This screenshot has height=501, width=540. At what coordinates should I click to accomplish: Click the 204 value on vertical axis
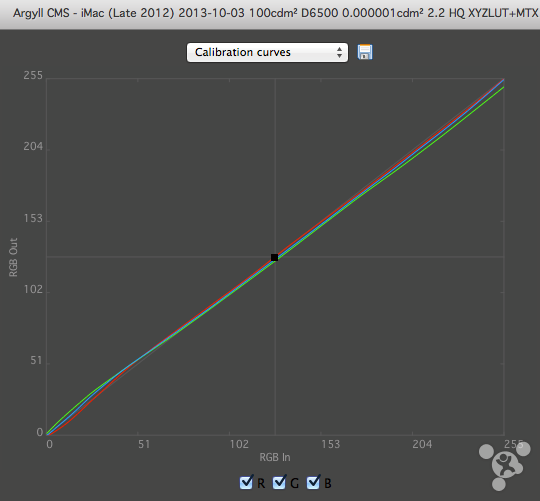(33, 146)
